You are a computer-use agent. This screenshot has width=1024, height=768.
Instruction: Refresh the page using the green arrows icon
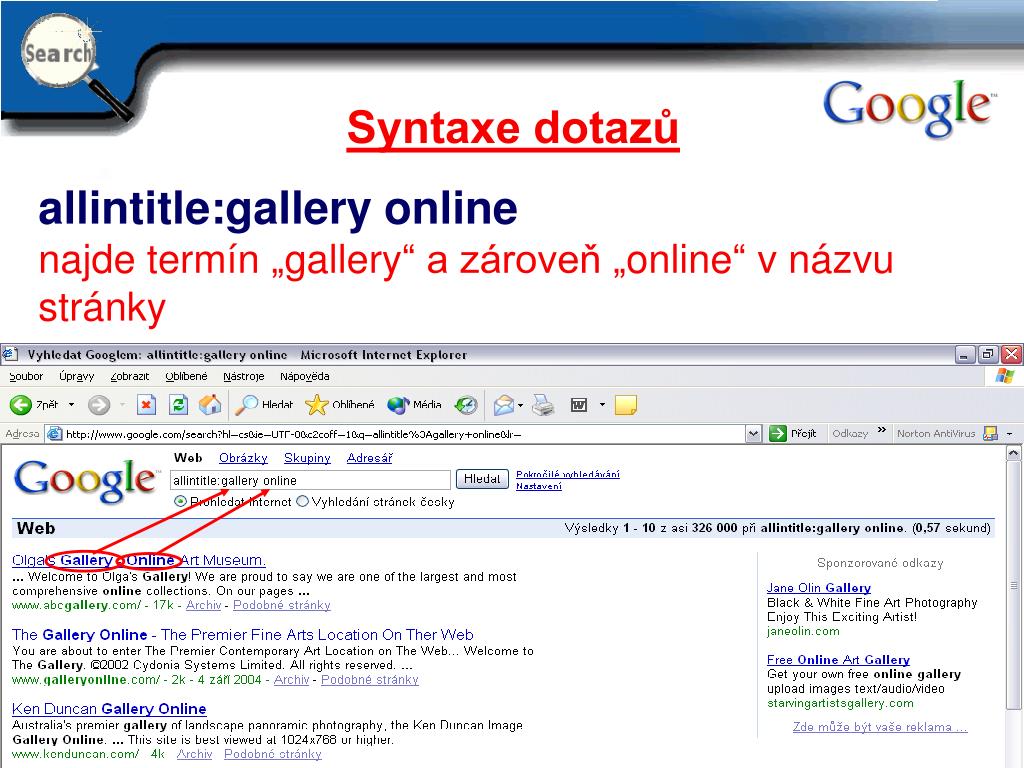[x=178, y=405]
